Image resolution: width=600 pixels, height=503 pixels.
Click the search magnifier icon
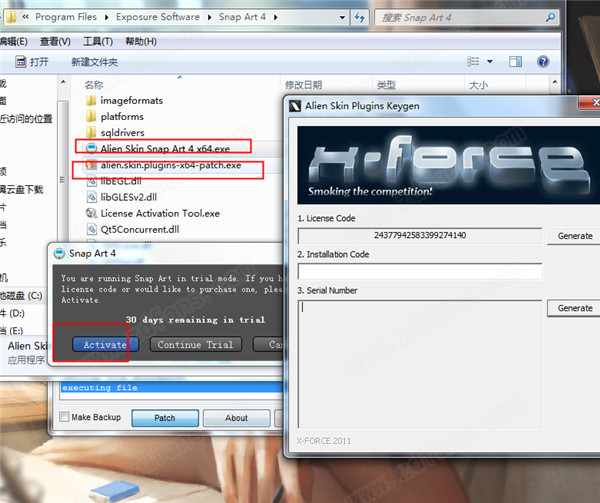tap(550, 17)
